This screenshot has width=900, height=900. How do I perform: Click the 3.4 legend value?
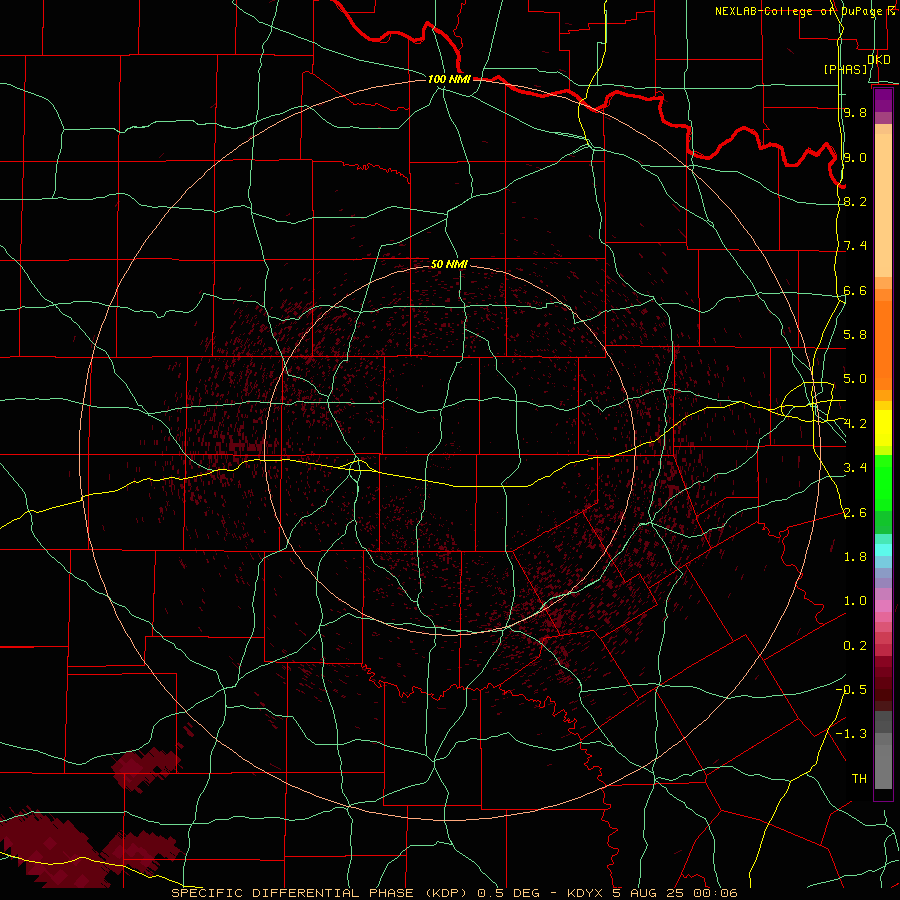pyautogui.click(x=855, y=468)
